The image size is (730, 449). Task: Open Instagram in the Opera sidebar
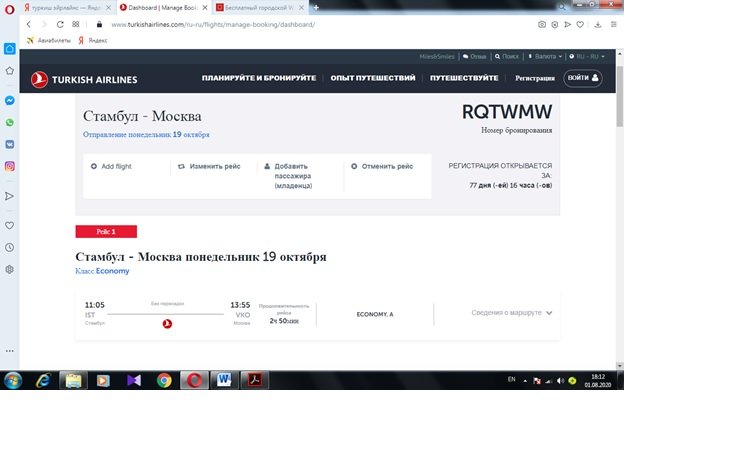9,166
